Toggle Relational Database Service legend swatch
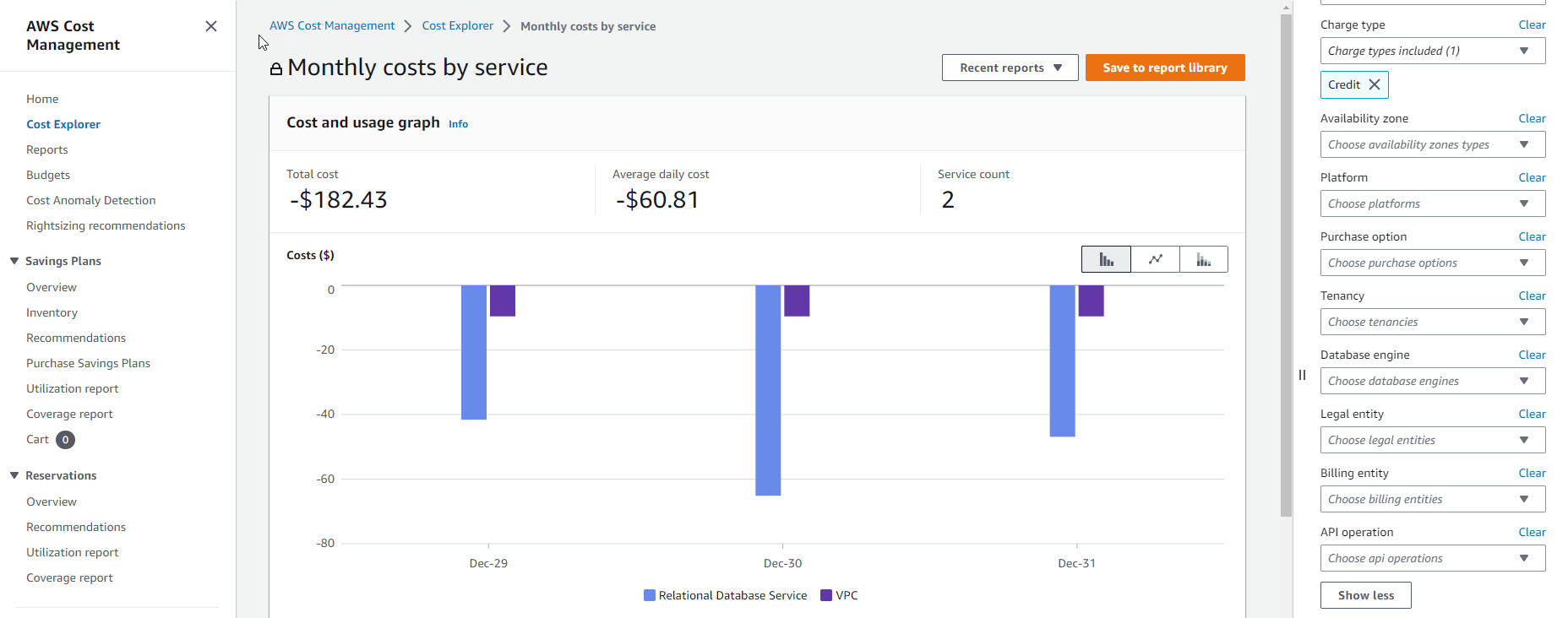Viewport: 1568px width, 618px height. pos(650,595)
